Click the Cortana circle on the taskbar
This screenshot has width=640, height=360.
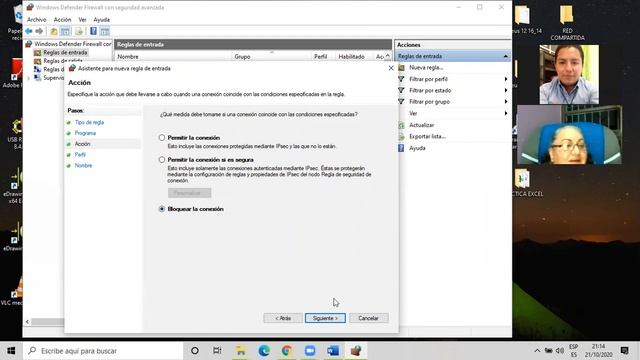(195, 351)
